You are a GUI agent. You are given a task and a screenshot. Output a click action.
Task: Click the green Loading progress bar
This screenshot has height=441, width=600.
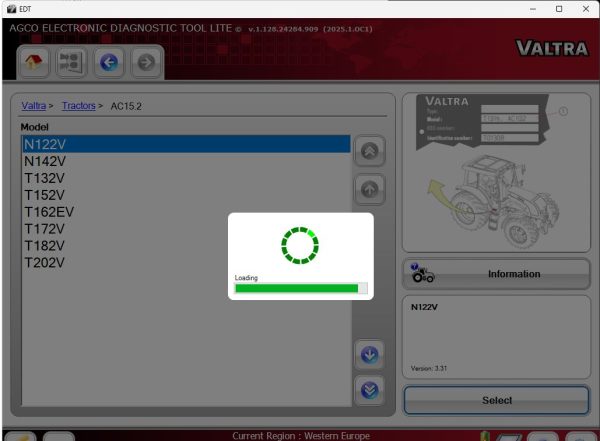[x=301, y=288]
